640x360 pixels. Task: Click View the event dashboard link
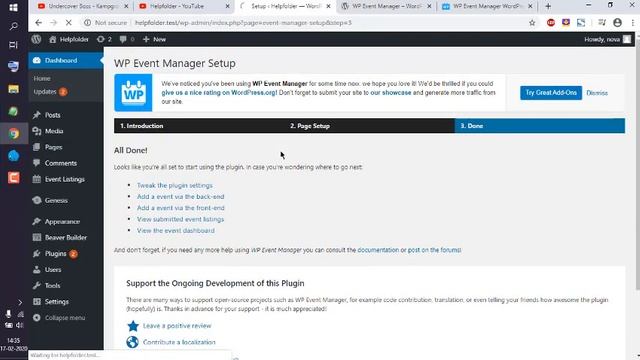[x=176, y=231]
